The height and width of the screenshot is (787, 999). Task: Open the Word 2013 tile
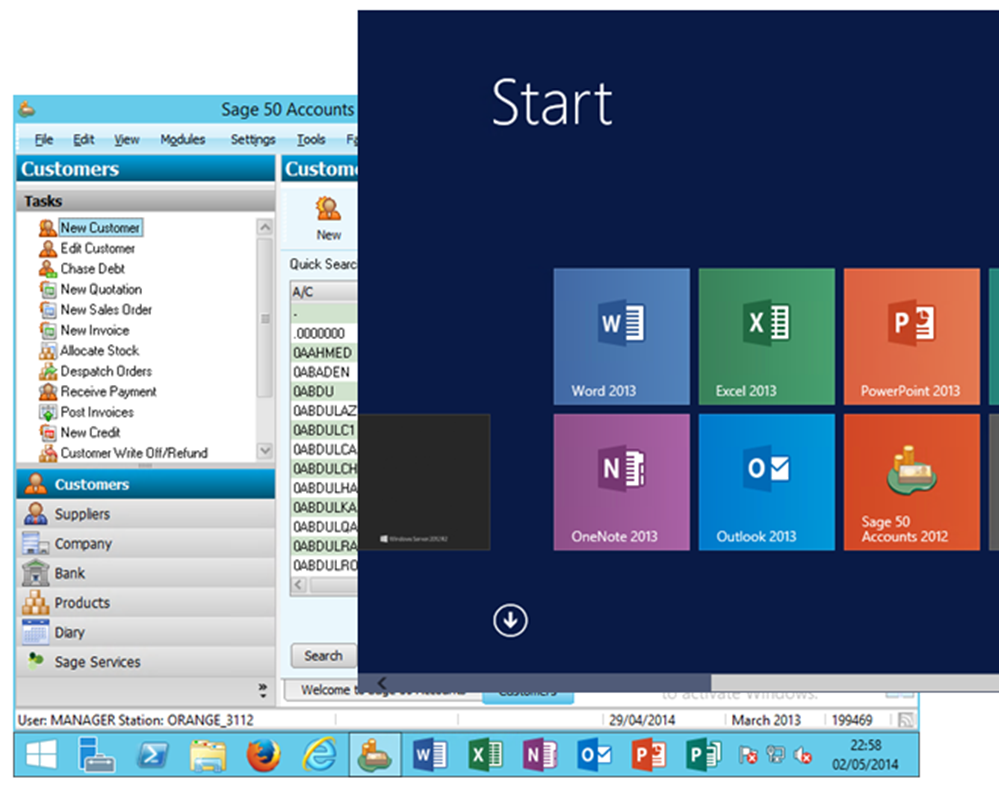click(x=621, y=336)
